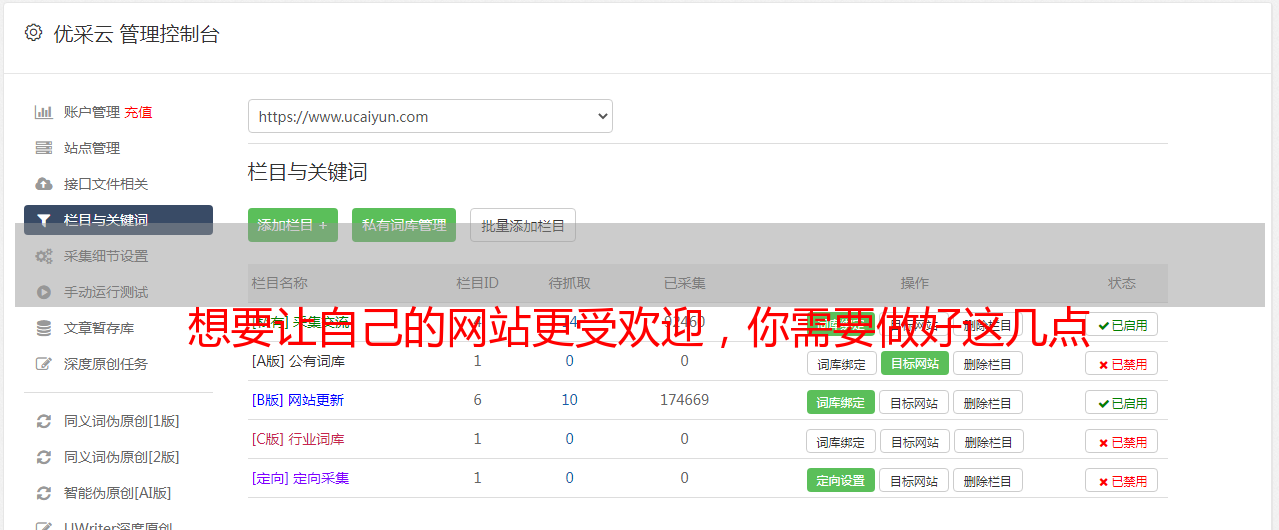Click 删除栏目 in the 定向采集 row

(988, 480)
